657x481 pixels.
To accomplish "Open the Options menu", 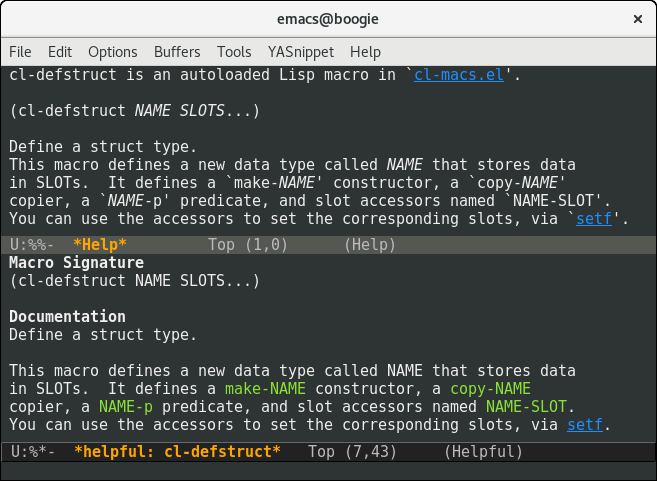I will click(113, 52).
